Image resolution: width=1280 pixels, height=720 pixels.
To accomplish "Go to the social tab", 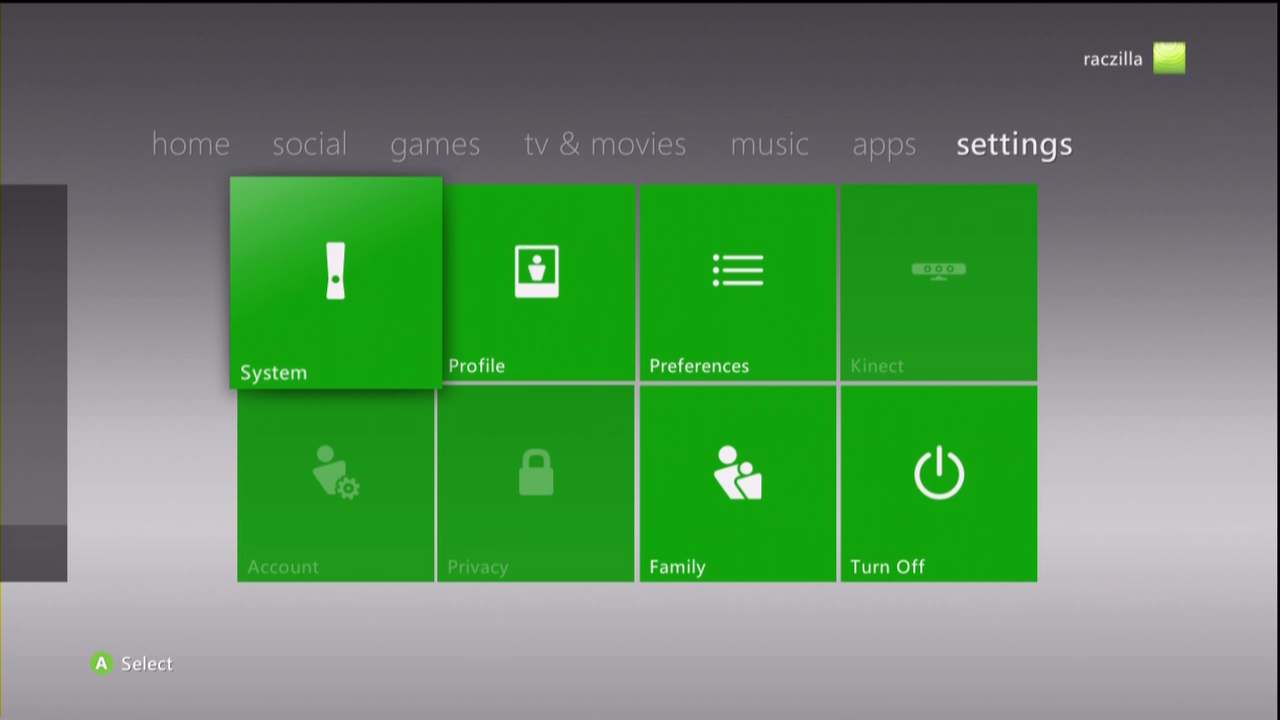I will tap(309, 144).
